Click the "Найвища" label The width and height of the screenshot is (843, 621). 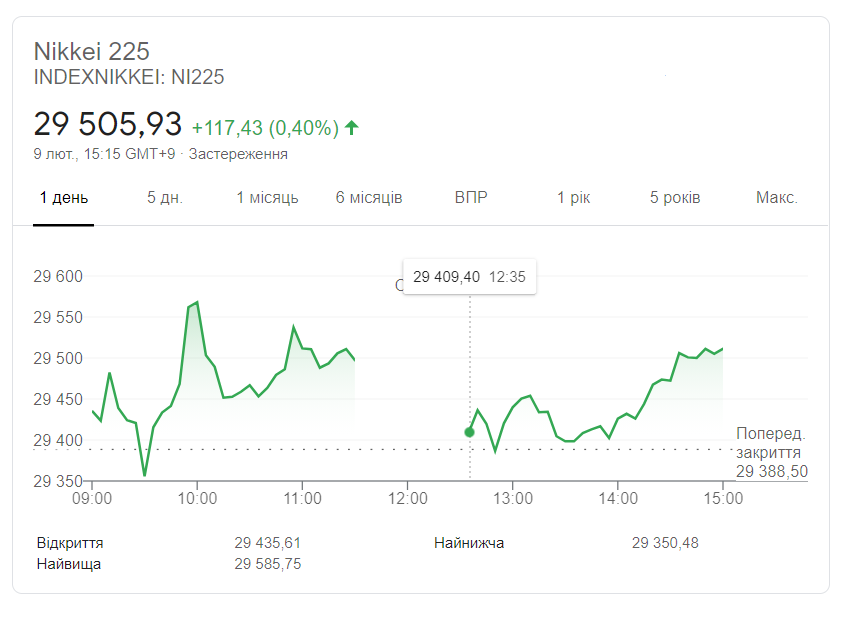tap(69, 564)
